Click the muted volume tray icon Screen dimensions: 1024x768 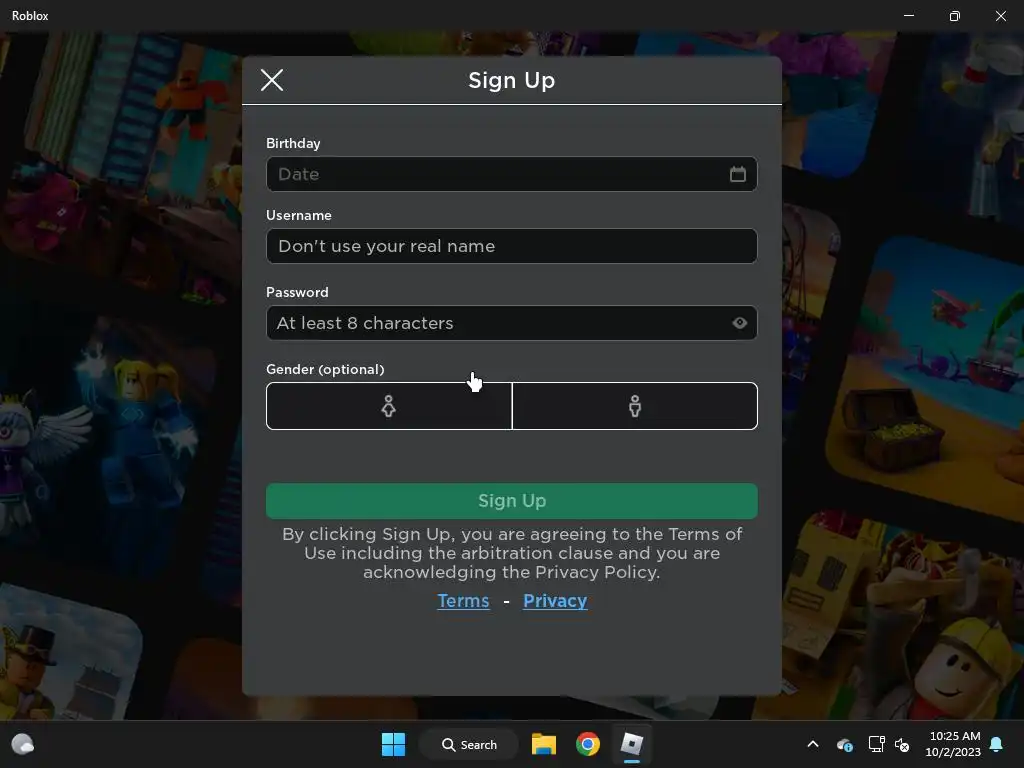(x=902, y=744)
